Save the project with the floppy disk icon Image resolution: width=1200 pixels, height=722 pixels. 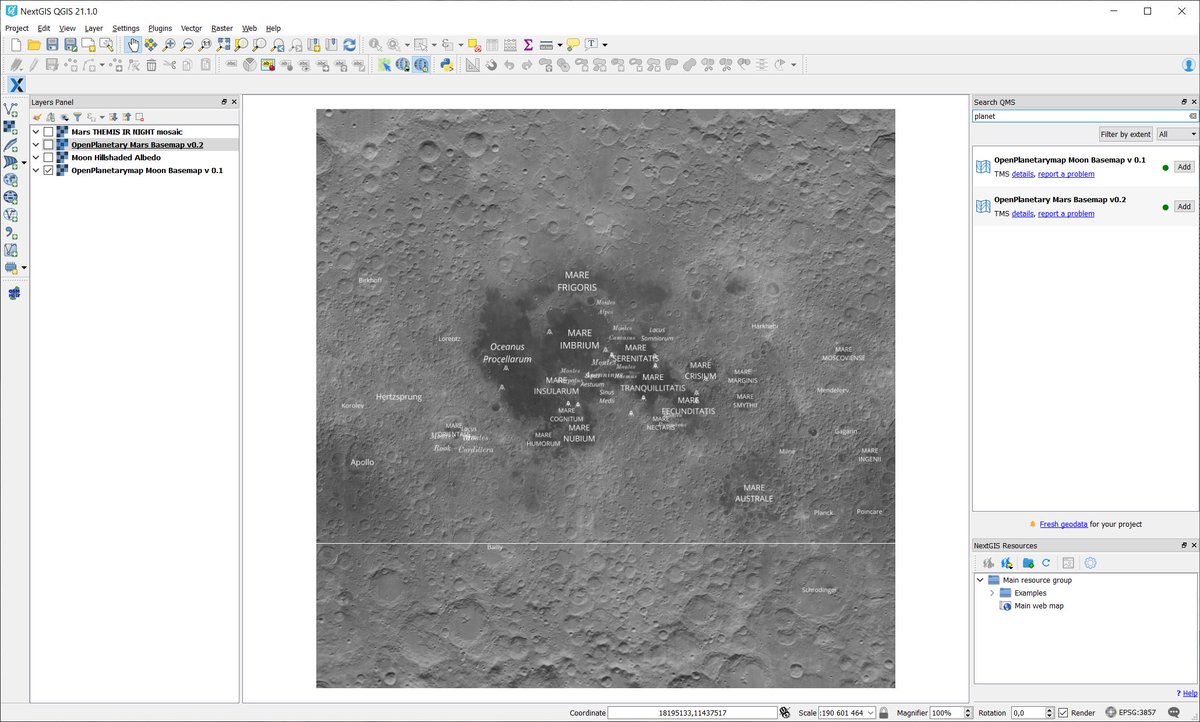coord(52,45)
